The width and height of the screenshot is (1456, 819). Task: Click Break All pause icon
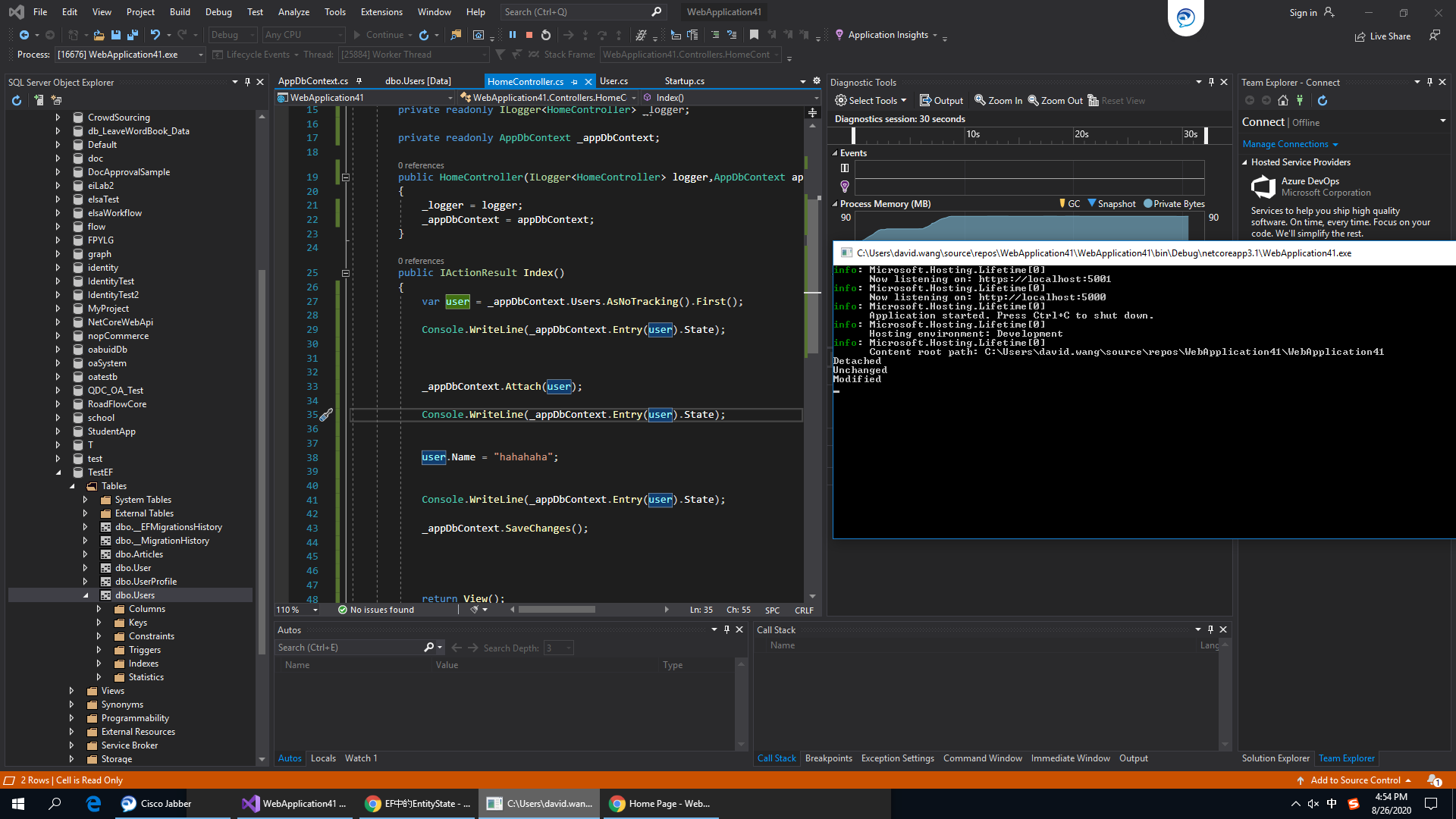tap(513, 35)
